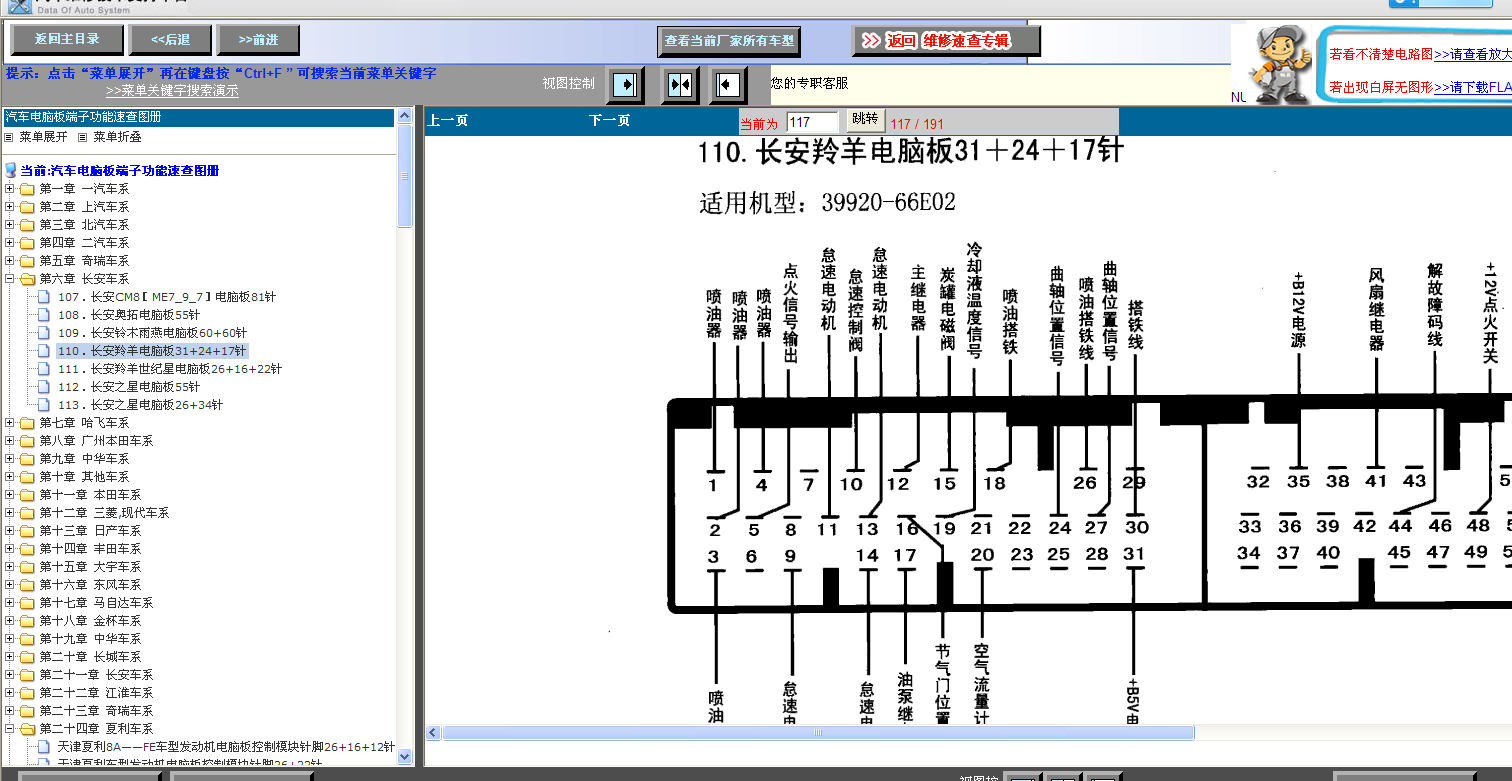This screenshot has width=1512, height=781.
Task: Click the current page number input field
Action: click(x=812, y=122)
